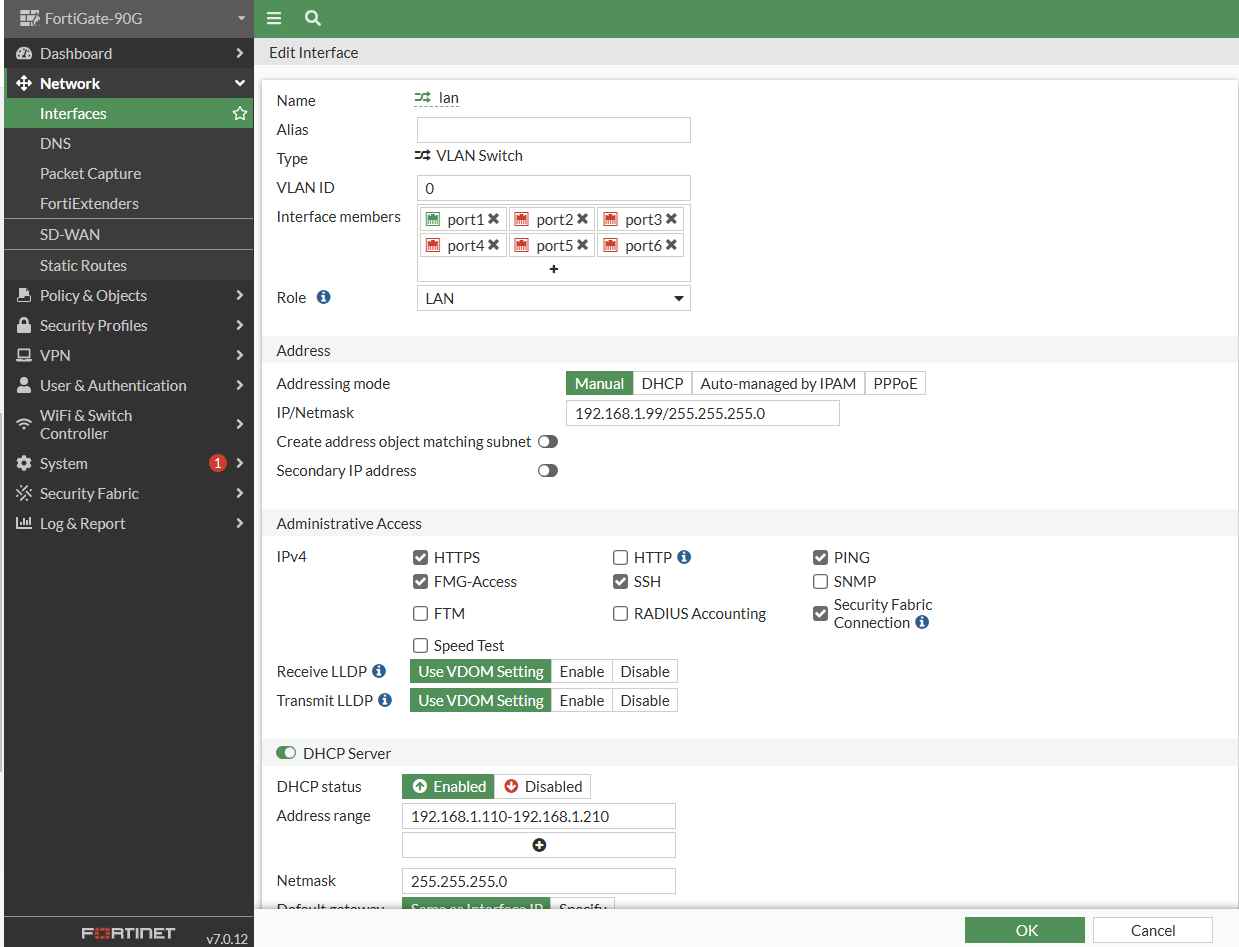Viewport: 1239px width, 947px height.
Task: Uncheck the FMG-Access checkbox
Action: [421, 581]
